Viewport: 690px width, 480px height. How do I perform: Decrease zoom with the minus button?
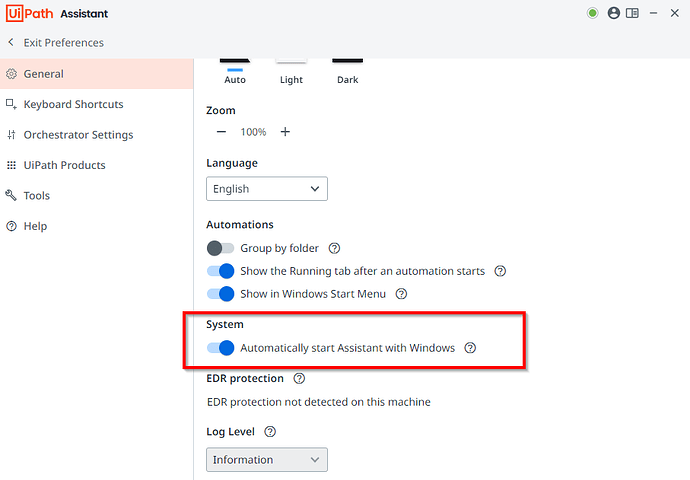coord(221,132)
